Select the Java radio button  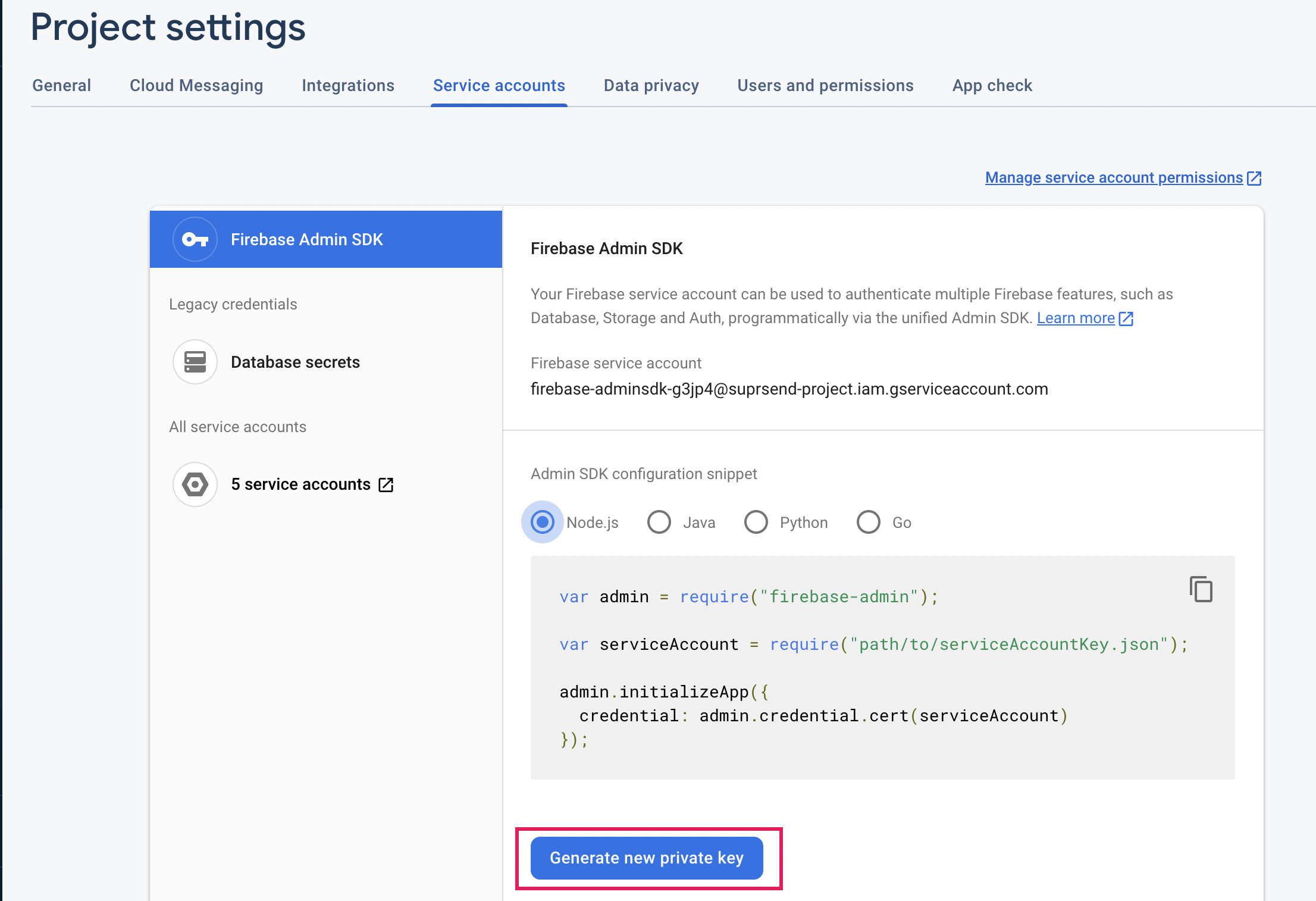click(659, 523)
